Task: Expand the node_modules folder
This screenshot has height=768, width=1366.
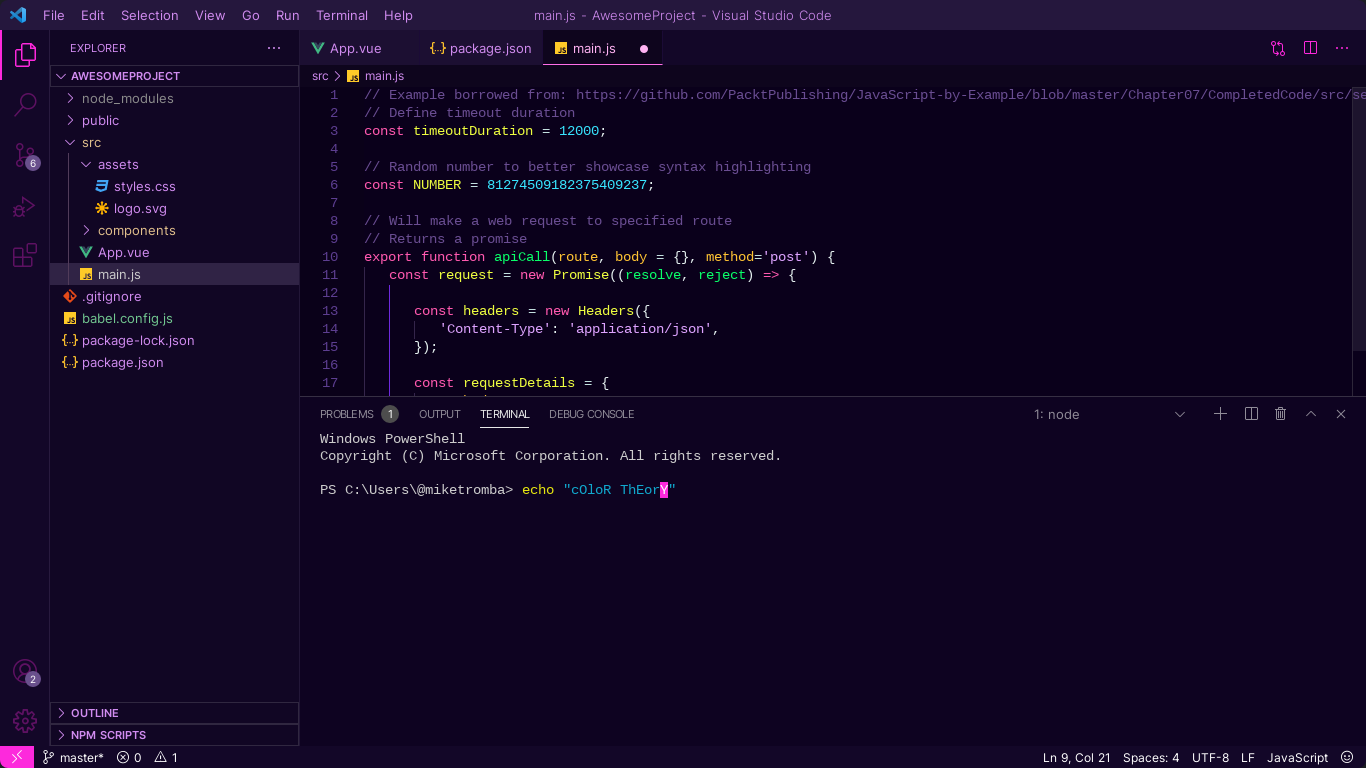Action: click(174, 98)
